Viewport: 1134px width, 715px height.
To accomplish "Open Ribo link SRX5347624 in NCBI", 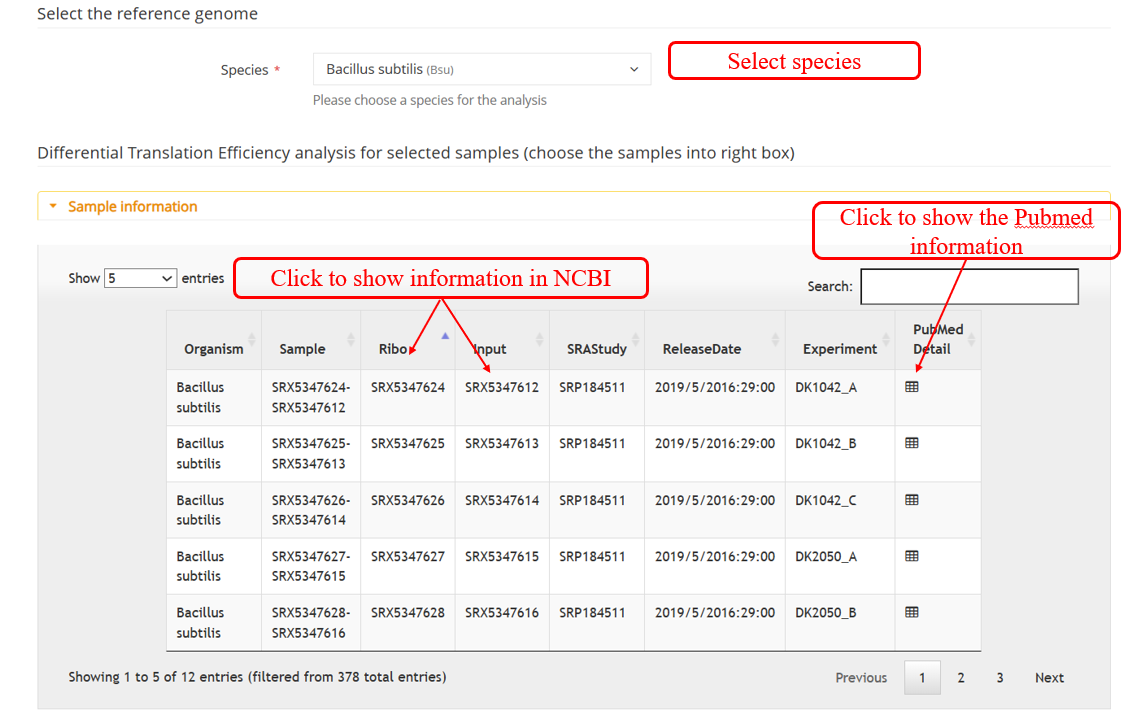I will (407, 387).
